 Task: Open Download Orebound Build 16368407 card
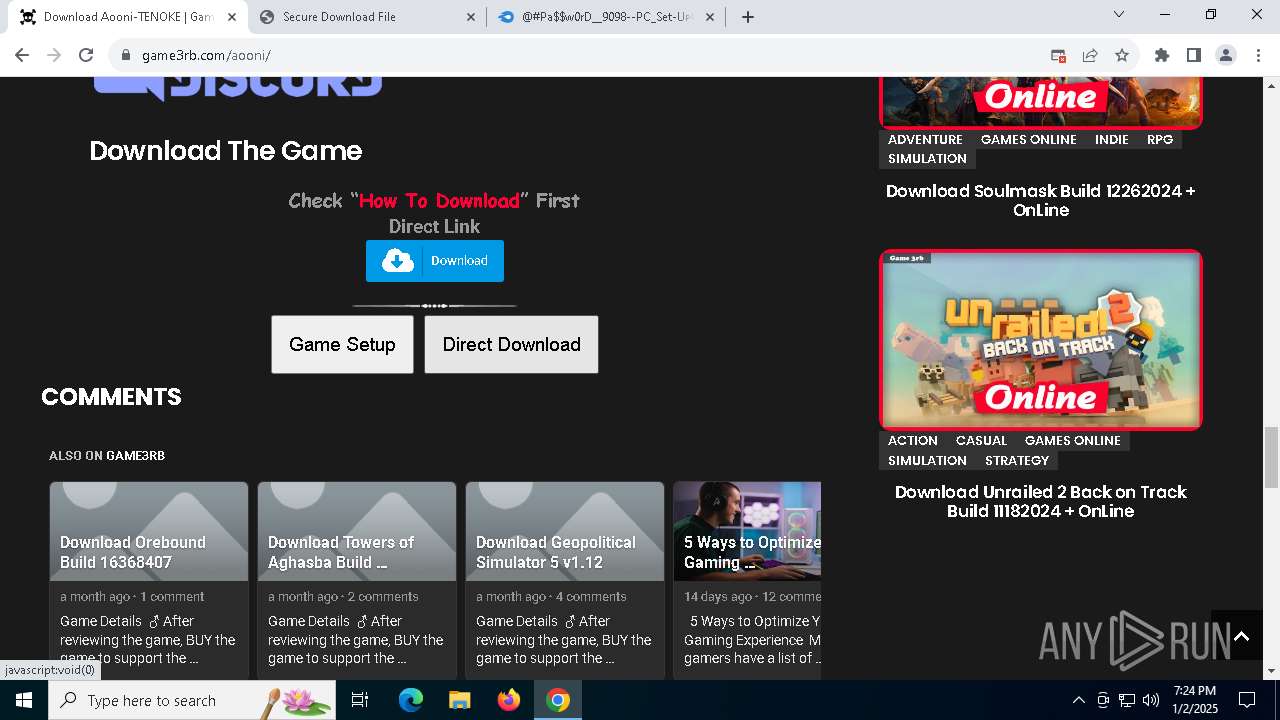click(149, 580)
